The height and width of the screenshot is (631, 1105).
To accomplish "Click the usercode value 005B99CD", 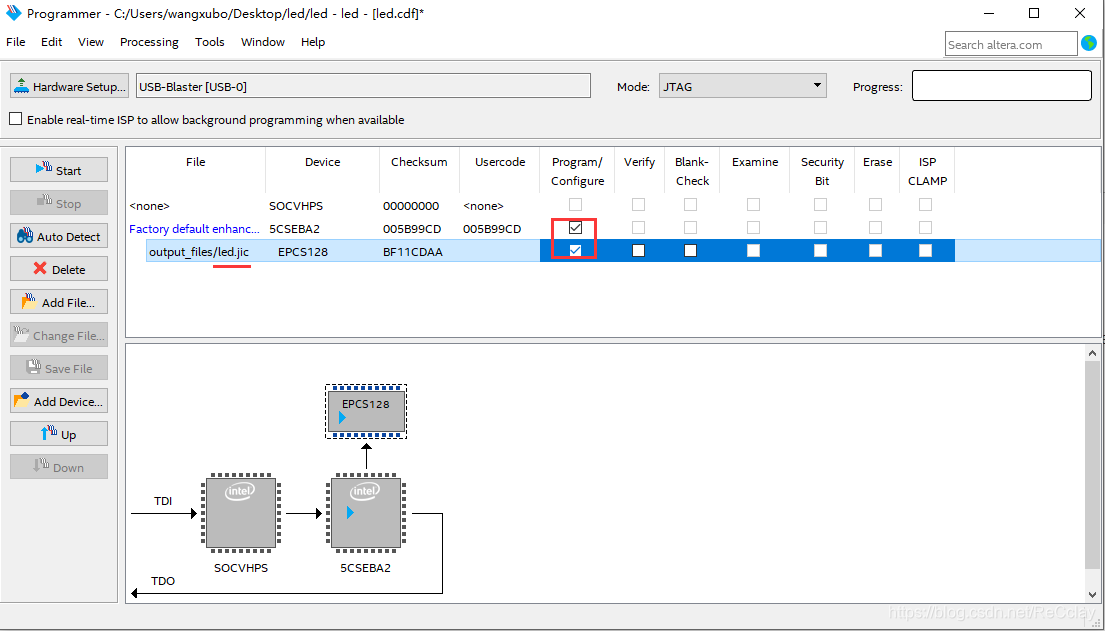I will 492,228.
